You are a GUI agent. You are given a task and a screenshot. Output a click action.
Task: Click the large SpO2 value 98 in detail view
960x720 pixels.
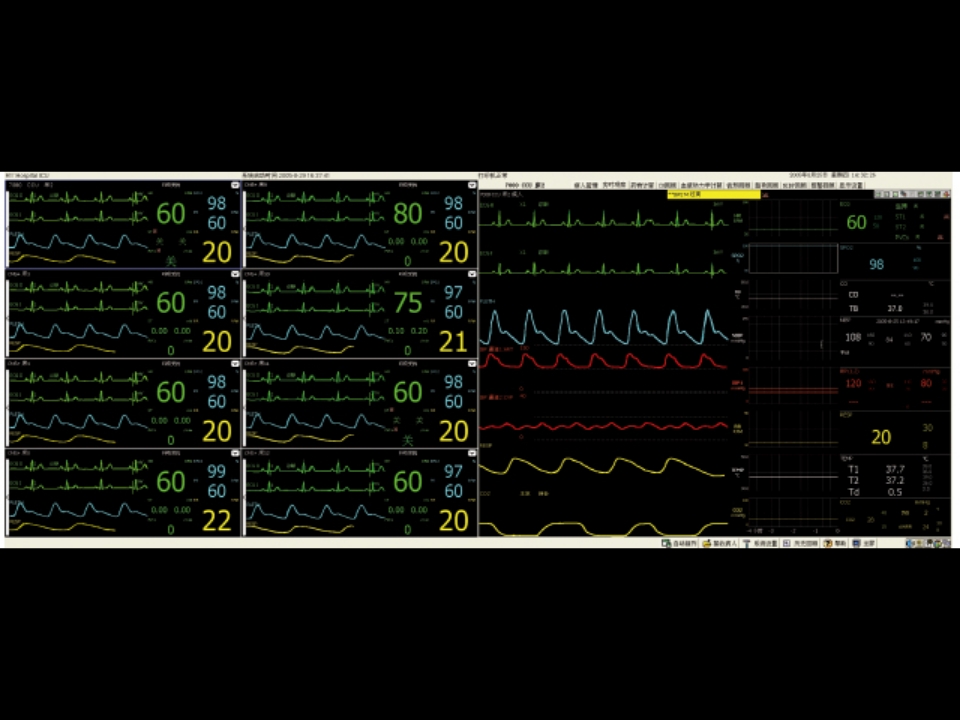tap(876, 265)
